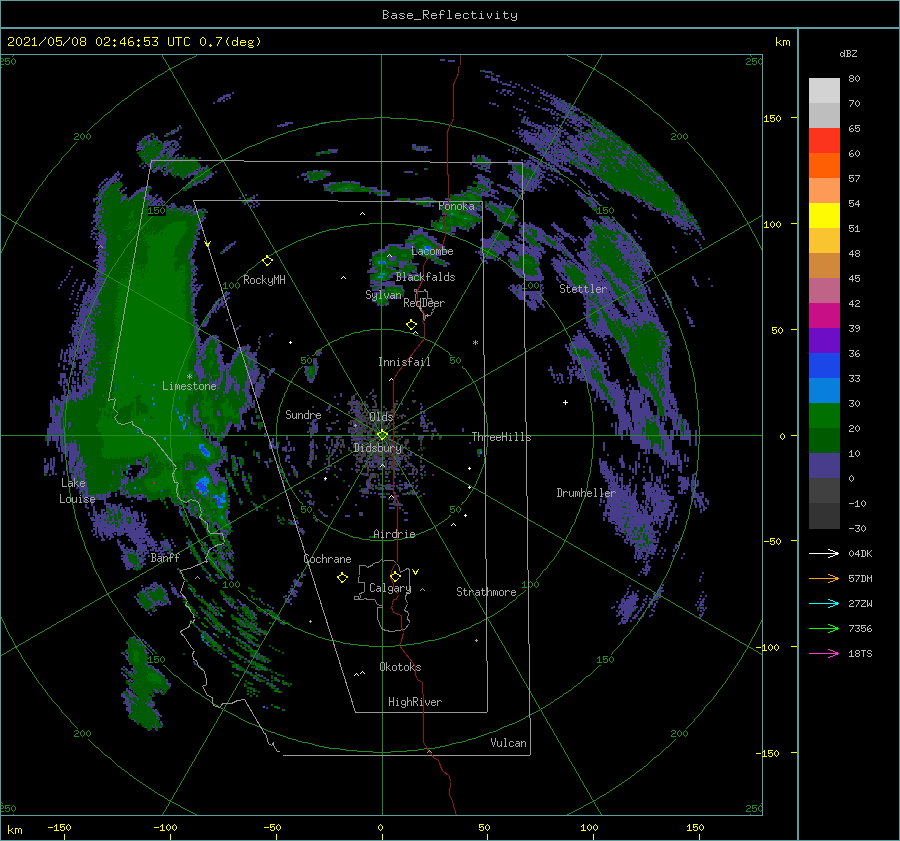Click the Stettler city label
Viewport: 900px width, 841px height.
(583, 289)
